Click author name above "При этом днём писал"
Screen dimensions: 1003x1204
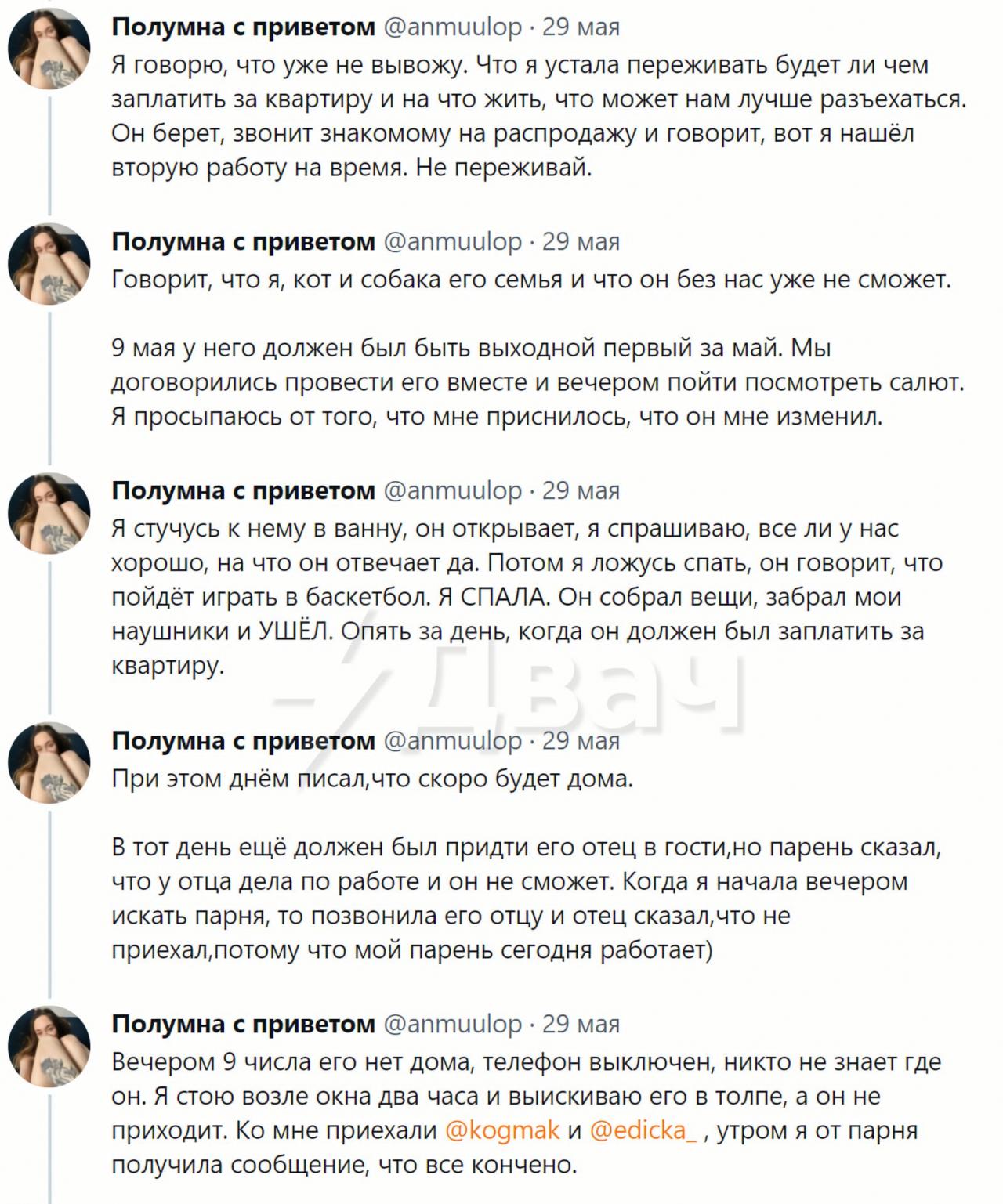[243, 741]
